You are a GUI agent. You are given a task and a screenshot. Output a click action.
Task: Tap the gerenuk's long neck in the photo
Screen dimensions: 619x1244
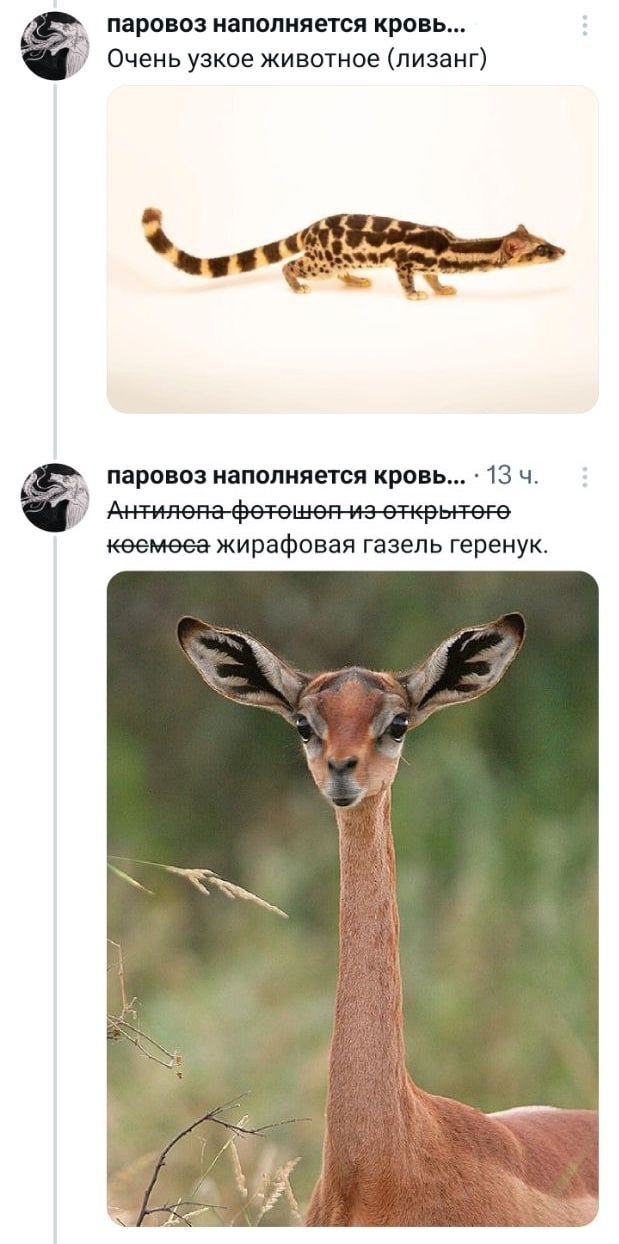pyautogui.click(x=372, y=950)
